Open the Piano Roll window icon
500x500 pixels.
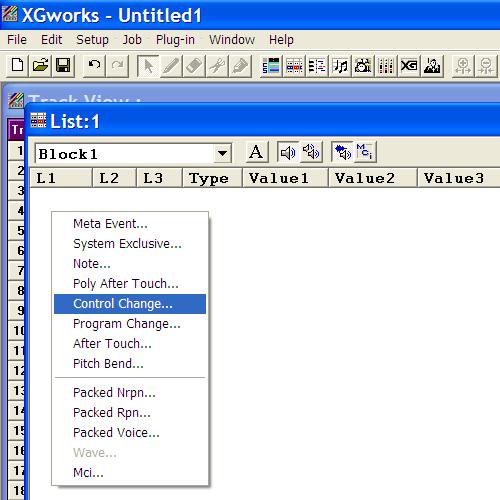coord(317,65)
